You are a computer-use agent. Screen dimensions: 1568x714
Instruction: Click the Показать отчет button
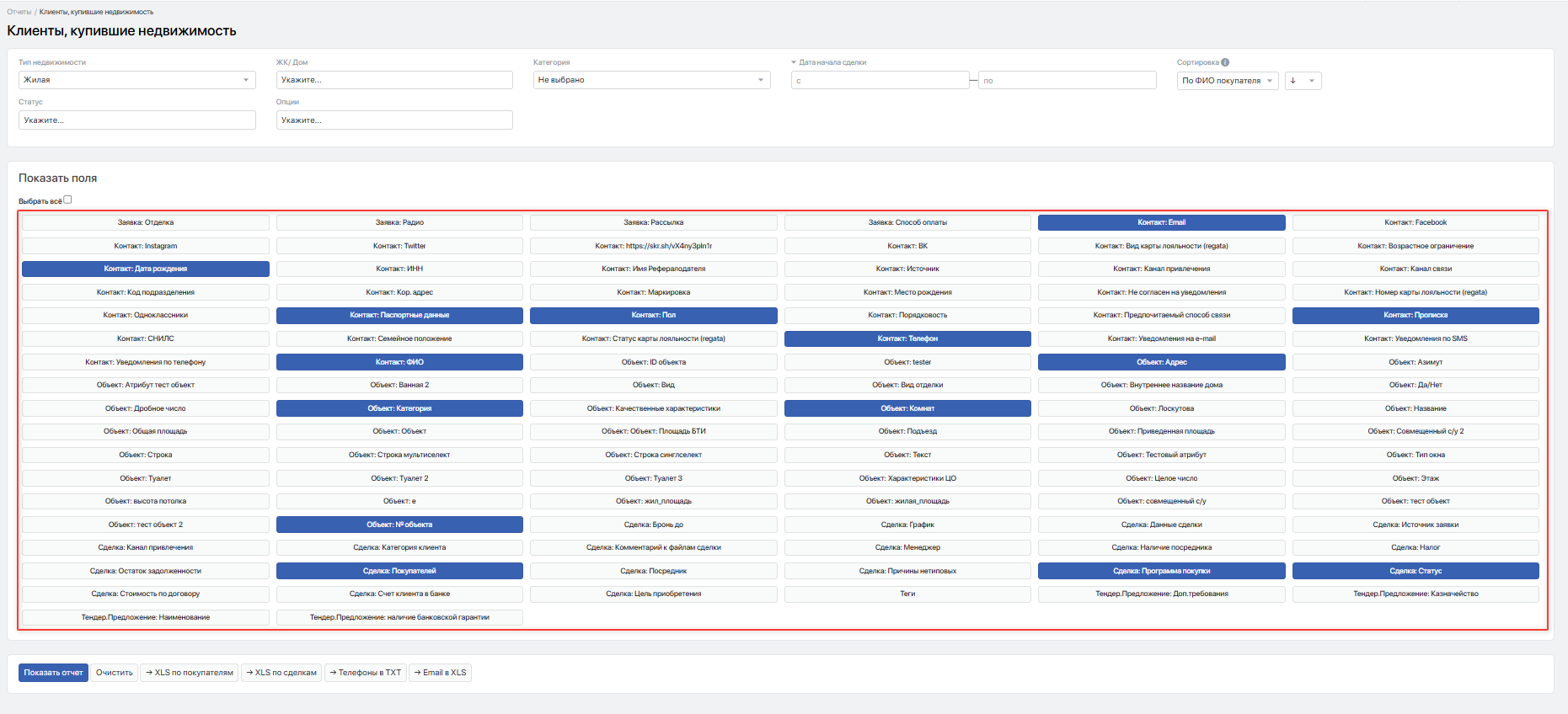[x=53, y=673]
